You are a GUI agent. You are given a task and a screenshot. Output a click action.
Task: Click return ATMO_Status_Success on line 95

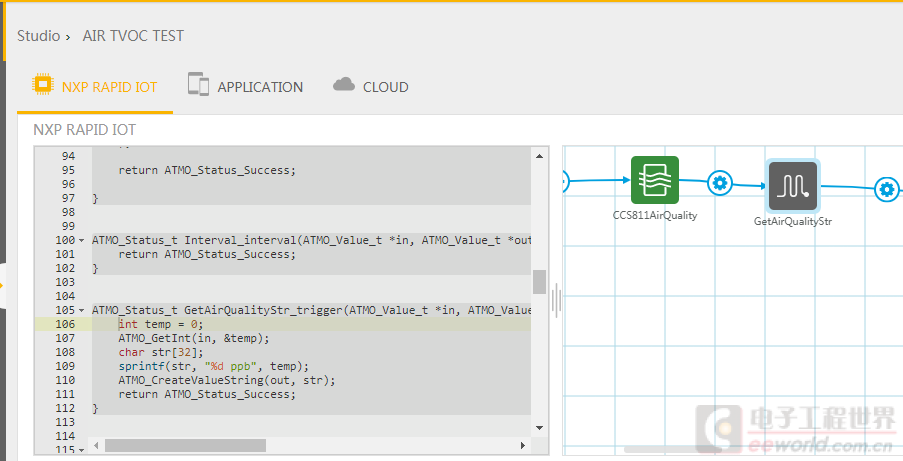[207, 171]
